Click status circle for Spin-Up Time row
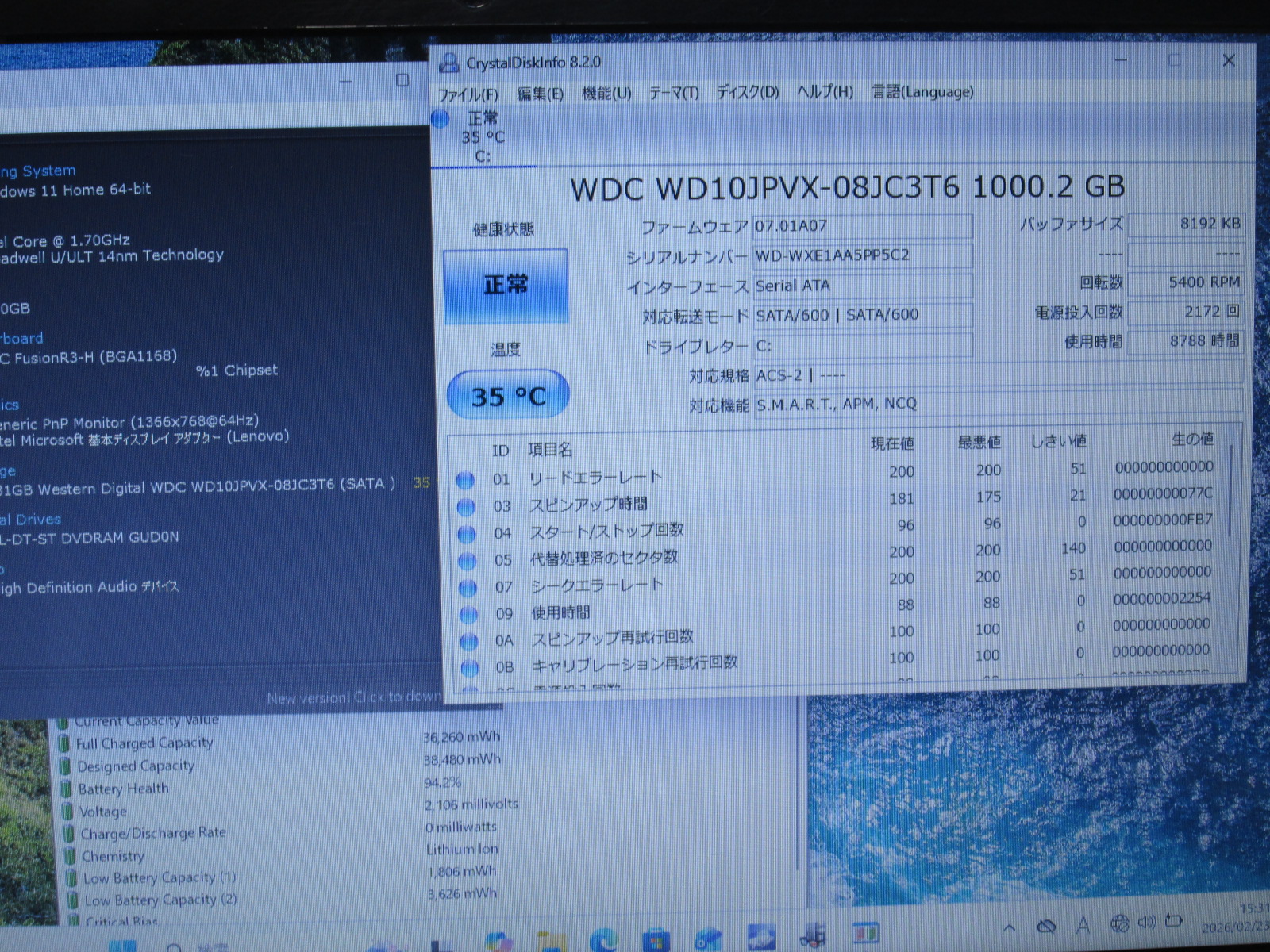This screenshot has height=952, width=1270. tap(467, 506)
